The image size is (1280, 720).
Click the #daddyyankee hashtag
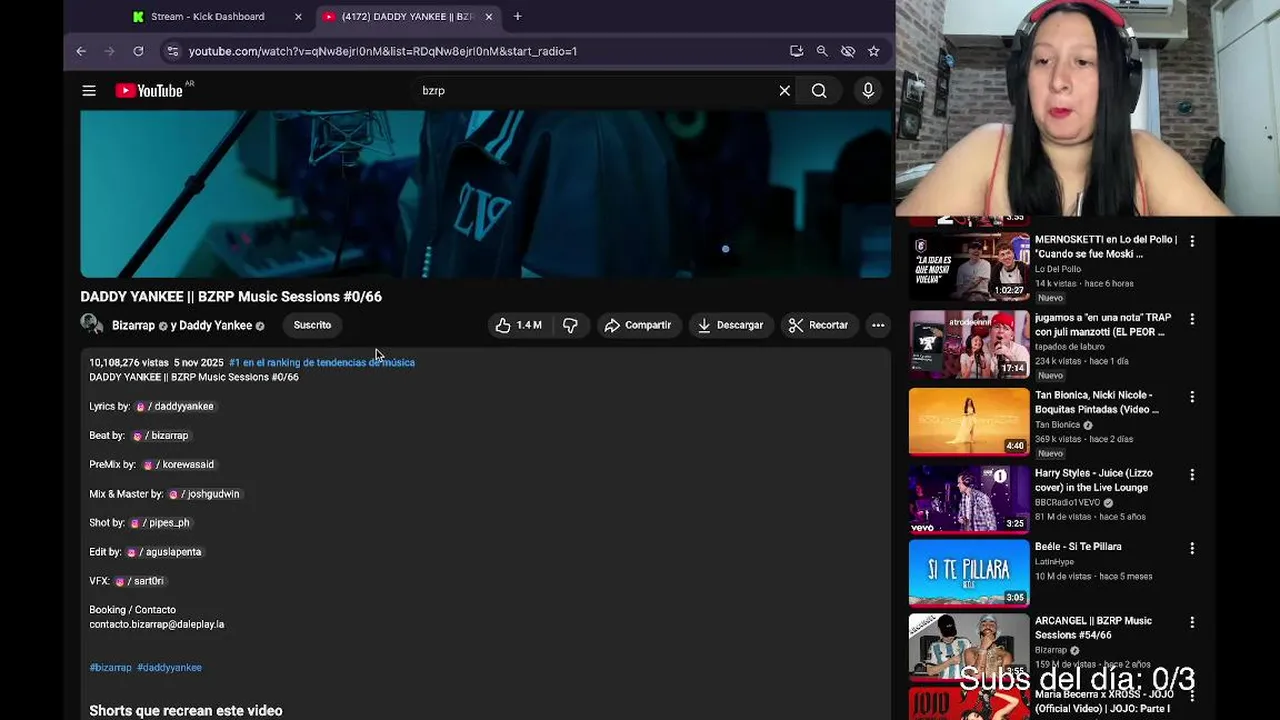coord(169,668)
